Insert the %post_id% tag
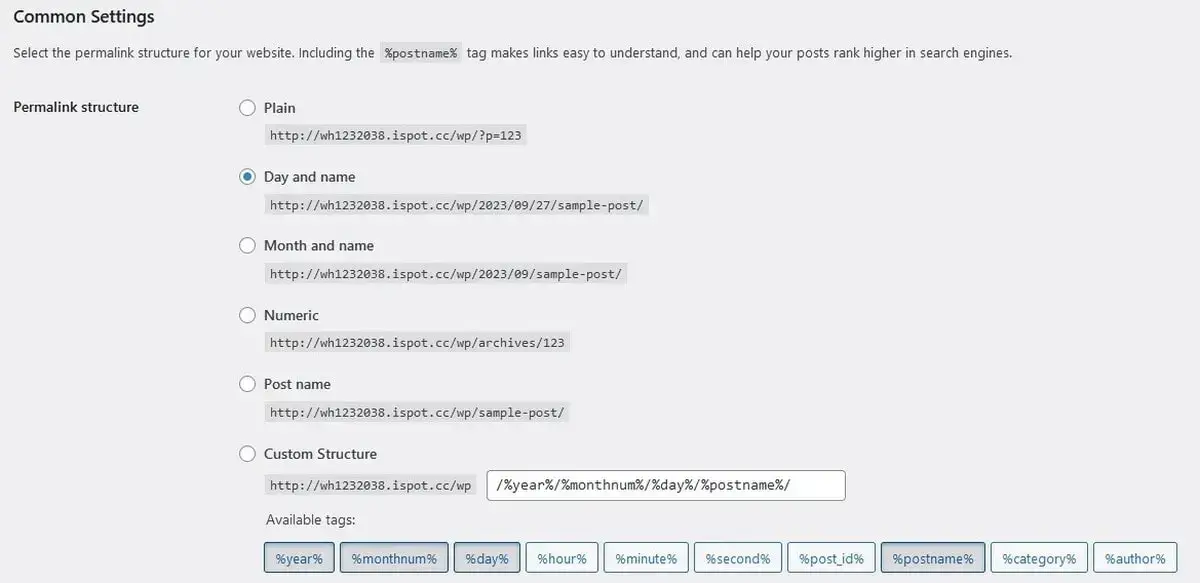1200x583 pixels. click(831, 559)
